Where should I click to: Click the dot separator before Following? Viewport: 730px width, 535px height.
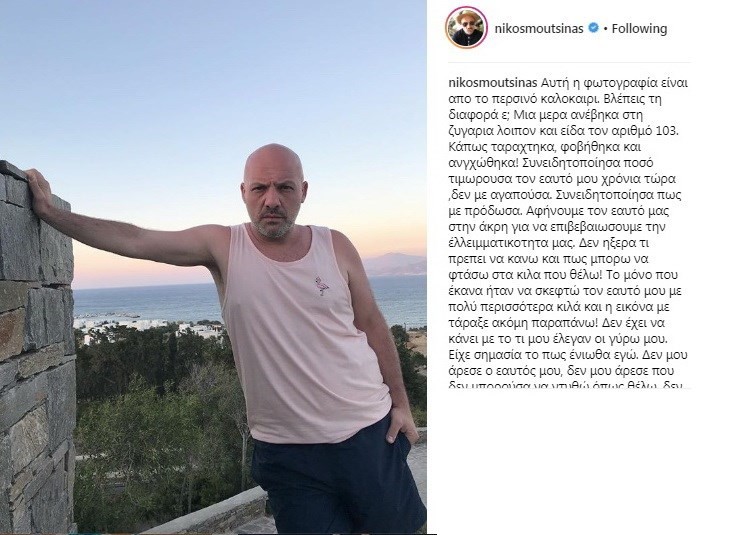click(605, 29)
